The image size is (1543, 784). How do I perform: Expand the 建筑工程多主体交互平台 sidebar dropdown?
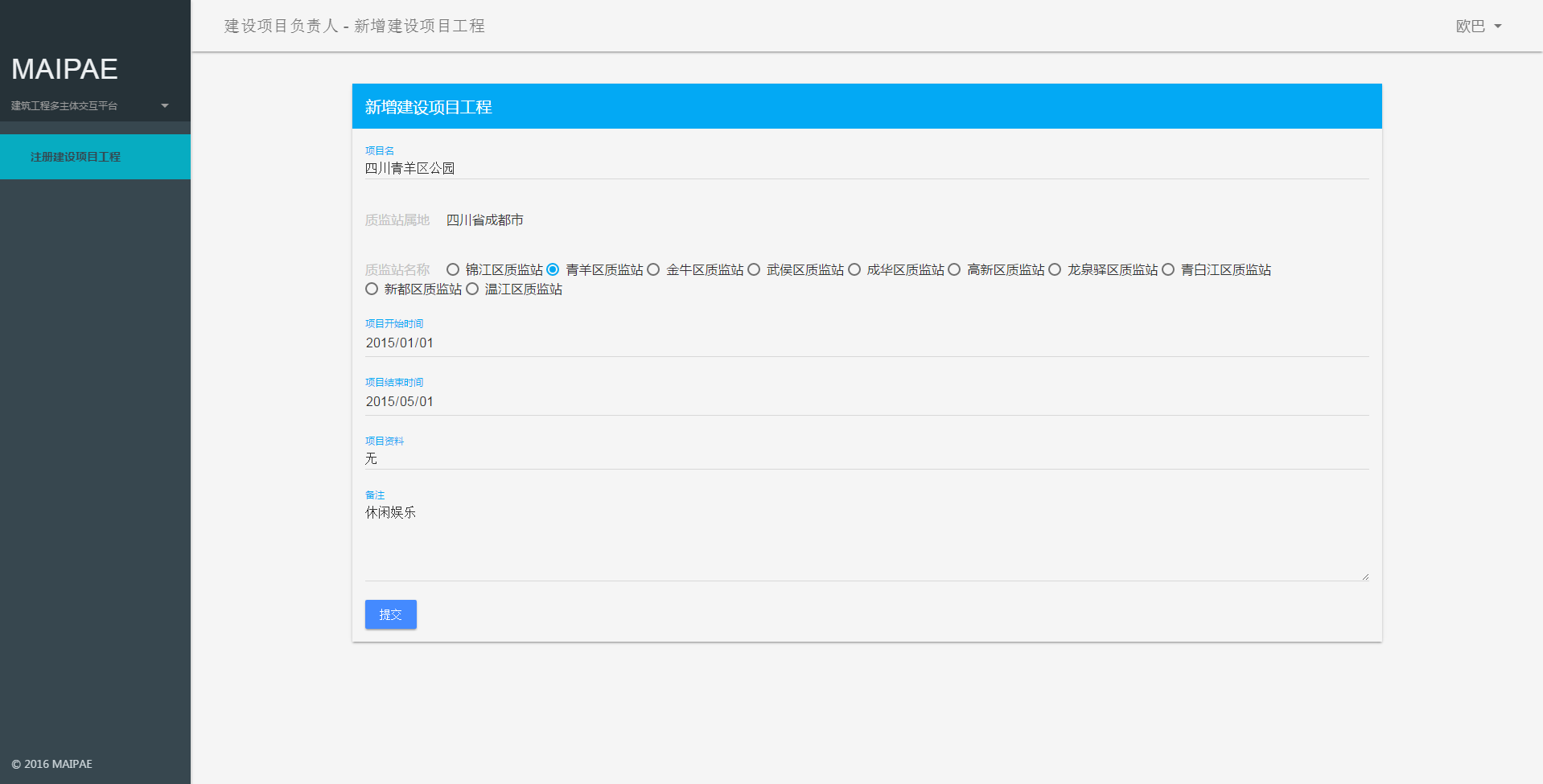[63, 105]
